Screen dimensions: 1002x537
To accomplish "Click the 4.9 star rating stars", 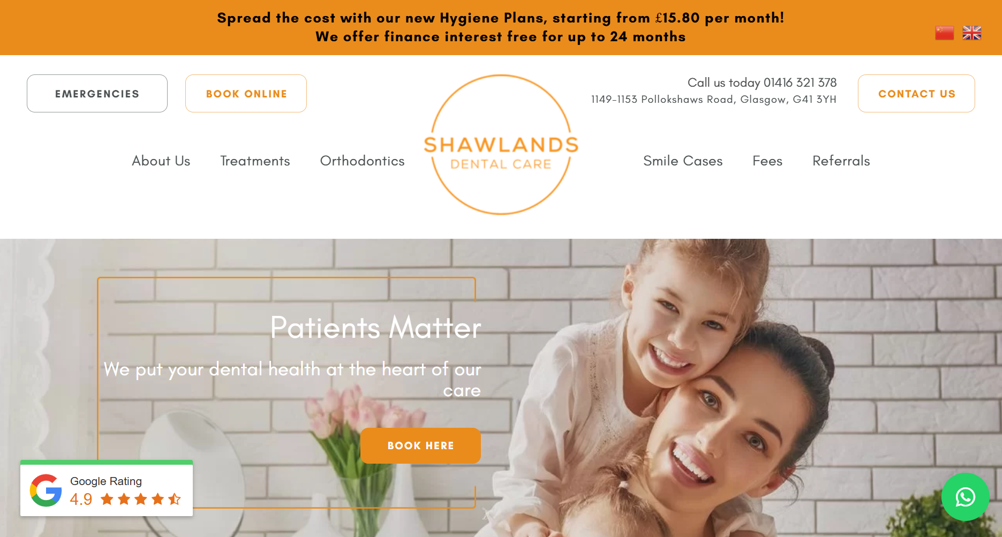I will pos(141,499).
